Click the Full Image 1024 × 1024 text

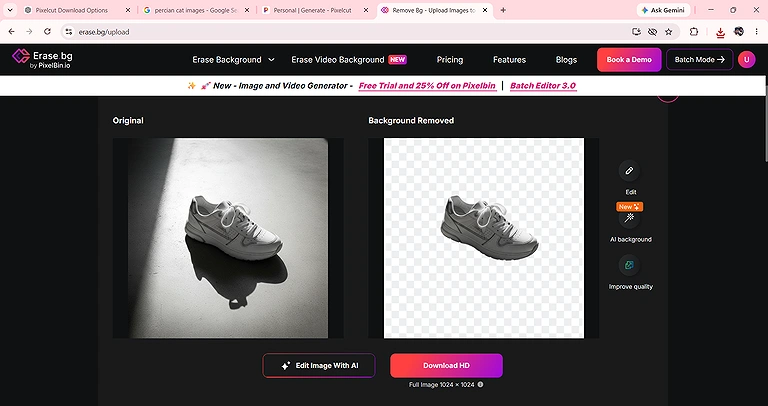point(442,385)
